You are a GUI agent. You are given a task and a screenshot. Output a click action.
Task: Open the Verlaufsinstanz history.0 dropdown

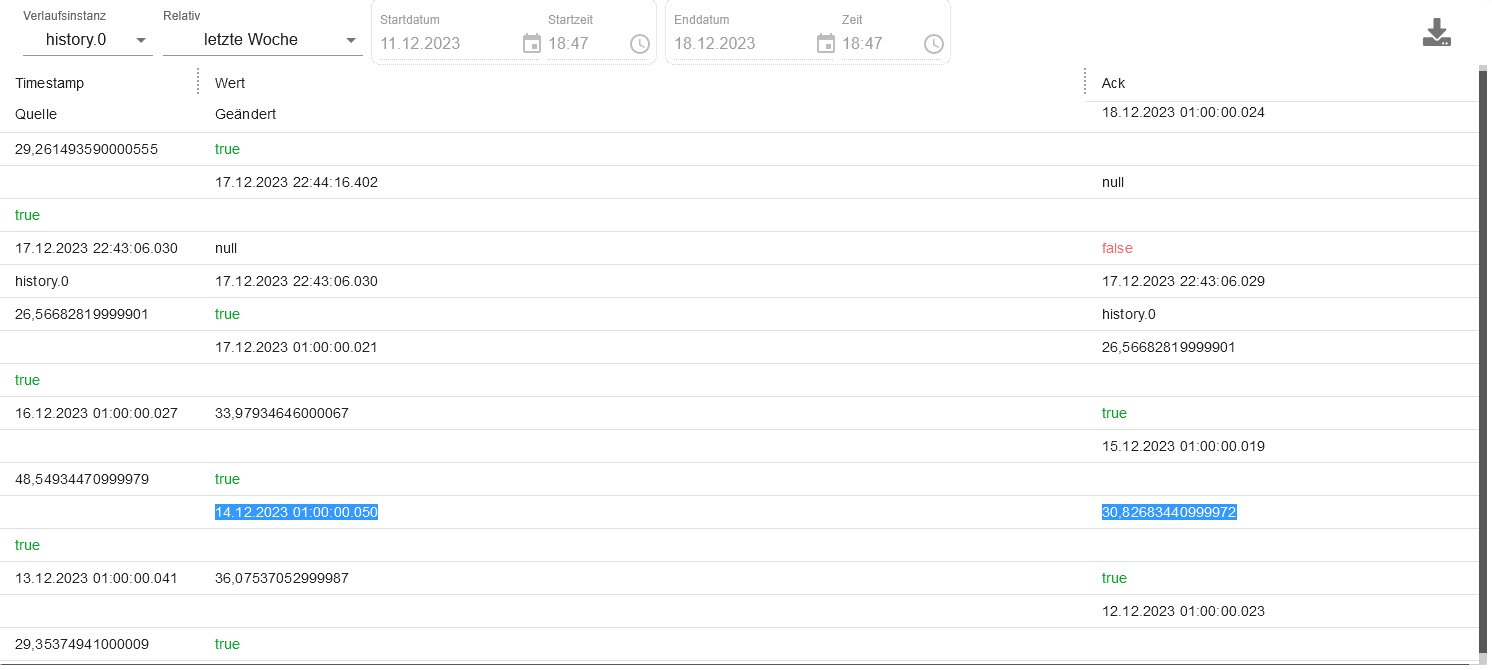(x=88, y=40)
